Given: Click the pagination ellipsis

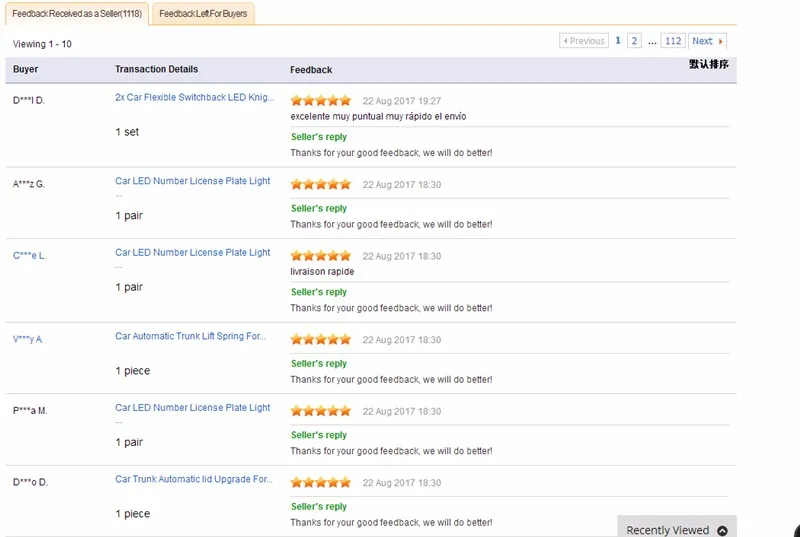Looking at the screenshot, I should 652,42.
